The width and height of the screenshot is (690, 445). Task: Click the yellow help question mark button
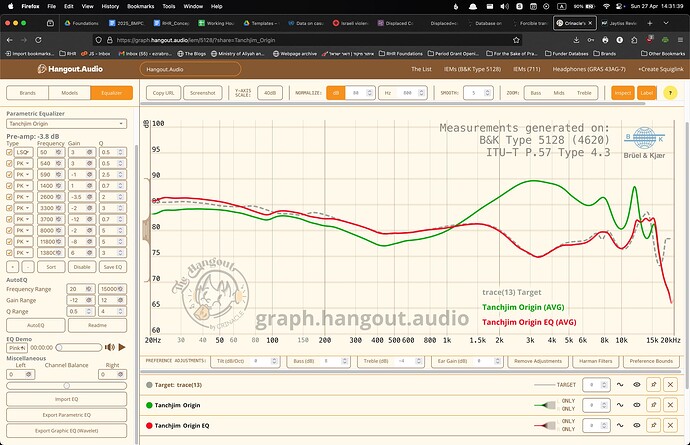670,93
